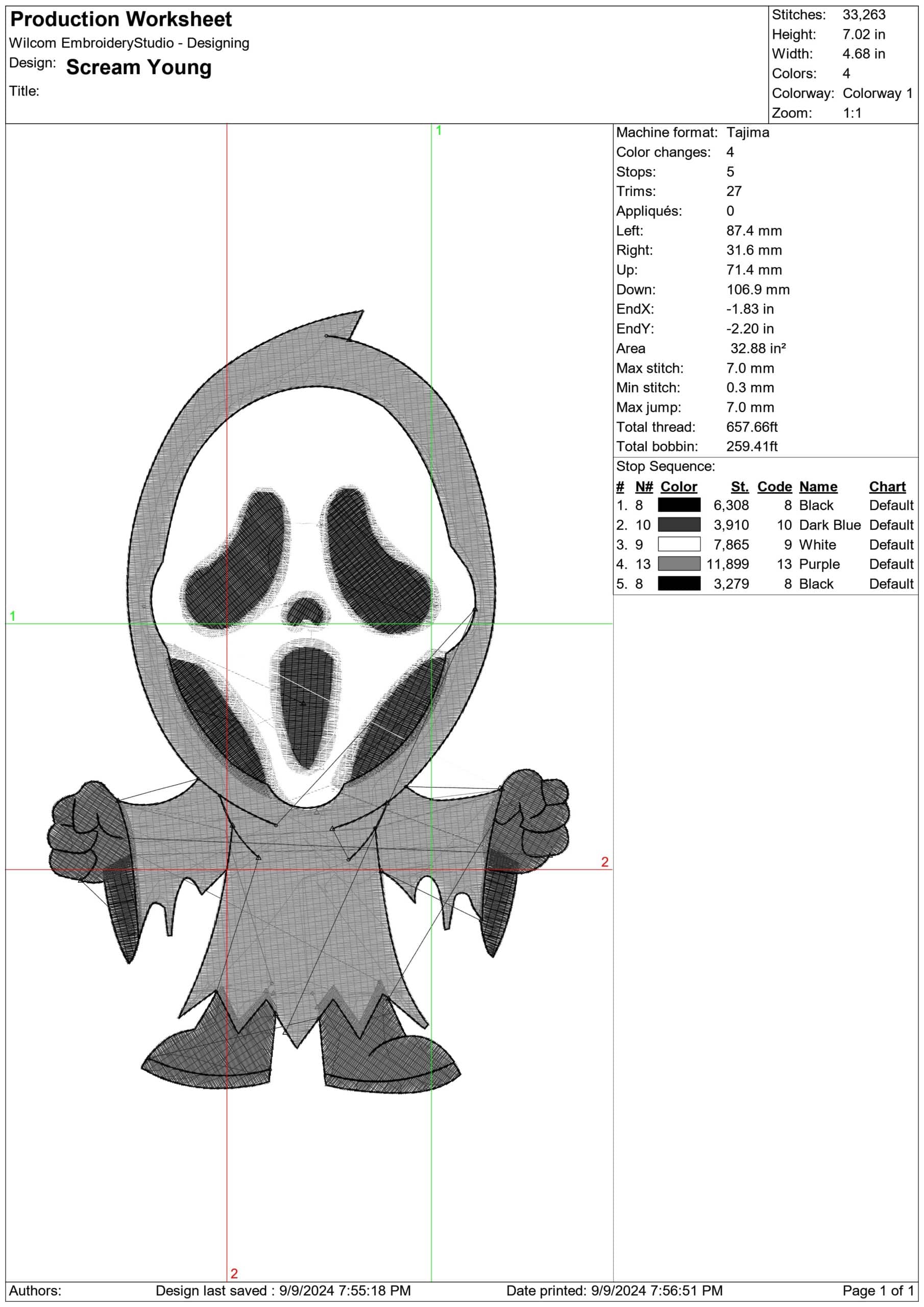Click the Total thread value 657.66ft
Image resolution: width=924 pixels, height=1307 pixels.
751,427
